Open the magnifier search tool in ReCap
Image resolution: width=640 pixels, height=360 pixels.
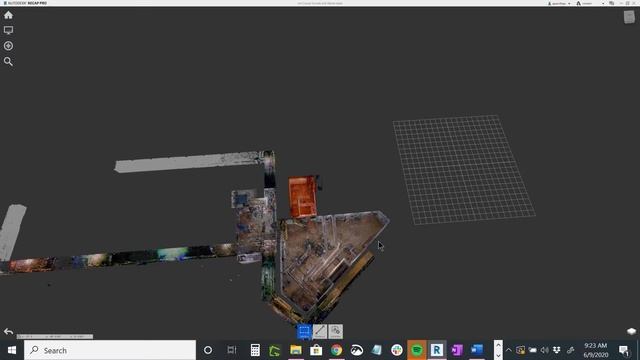tap(8, 62)
